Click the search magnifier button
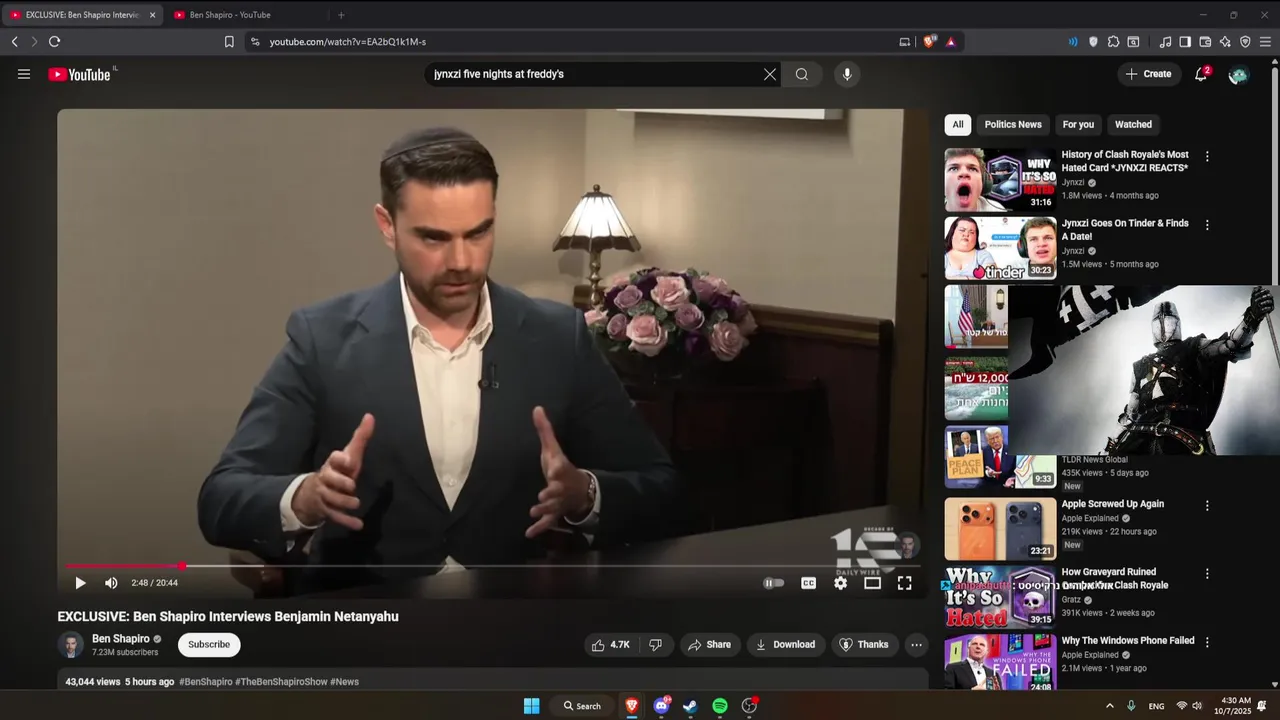This screenshot has height=720, width=1280. (x=802, y=74)
